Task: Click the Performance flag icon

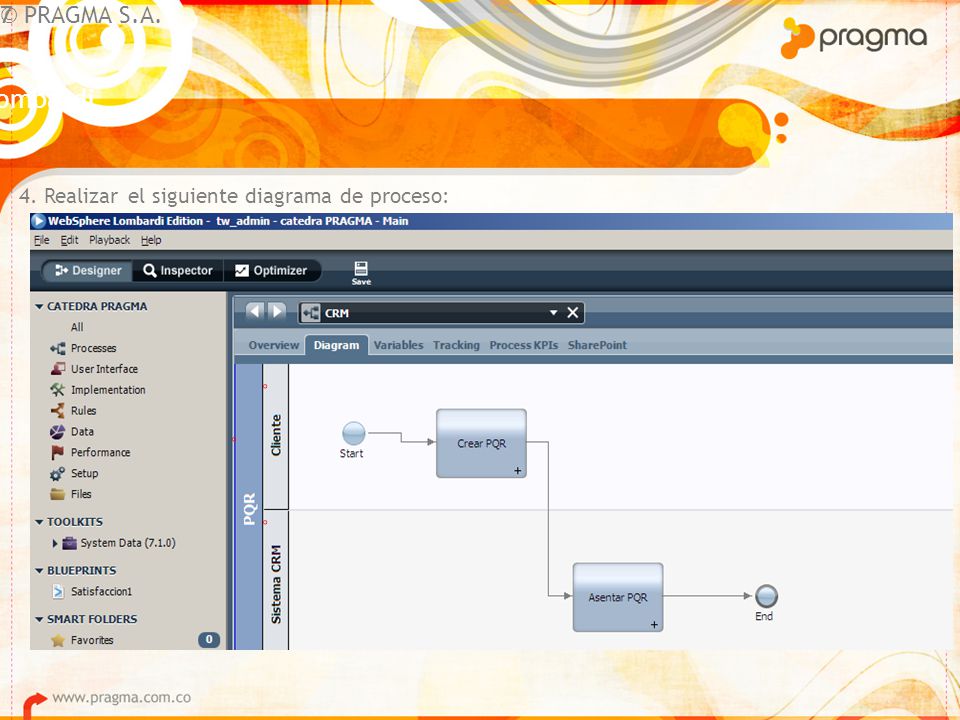Action: [x=58, y=452]
